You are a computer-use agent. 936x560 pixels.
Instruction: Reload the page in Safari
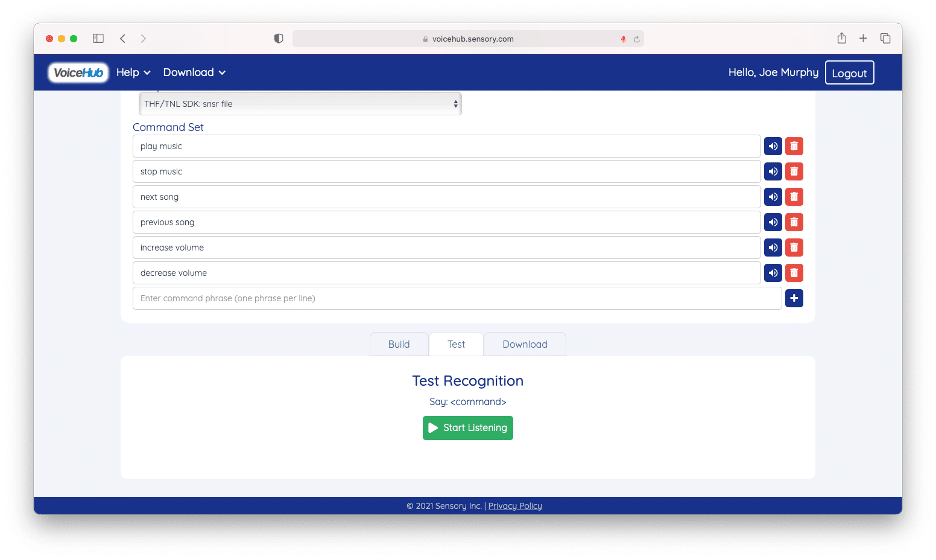pos(636,39)
